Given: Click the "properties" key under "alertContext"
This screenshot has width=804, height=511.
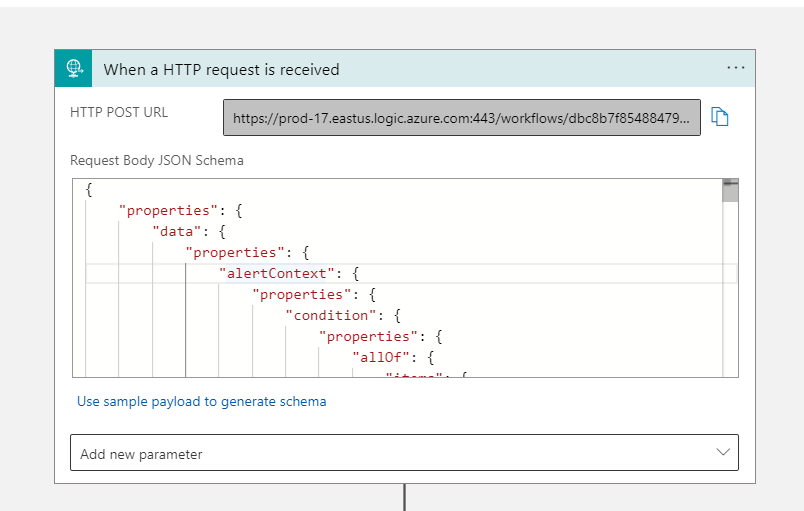Looking at the screenshot, I should coord(298,294).
